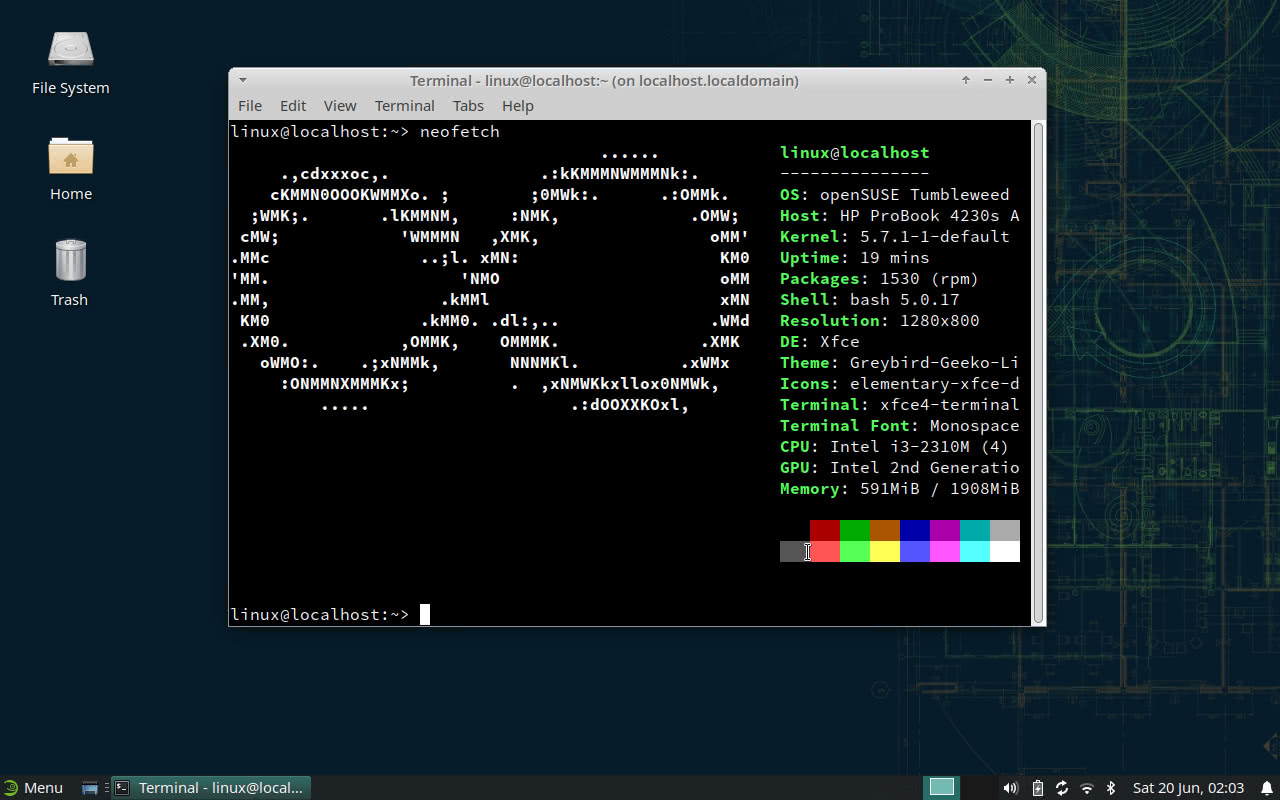
Task: Click the red swatch in neofetch palette
Action: tap(824, 528)
